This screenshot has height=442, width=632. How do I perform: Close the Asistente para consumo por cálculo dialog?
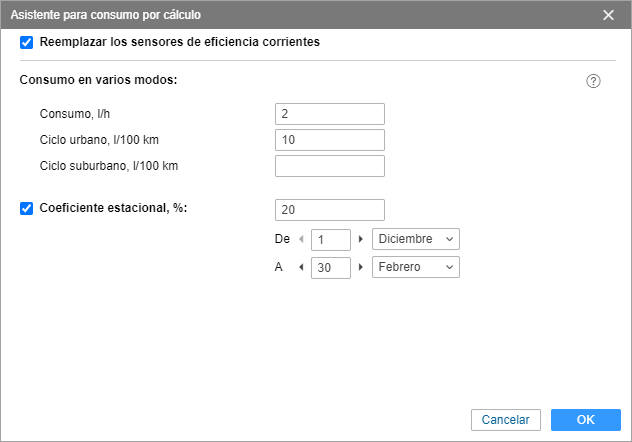point(608,15)
